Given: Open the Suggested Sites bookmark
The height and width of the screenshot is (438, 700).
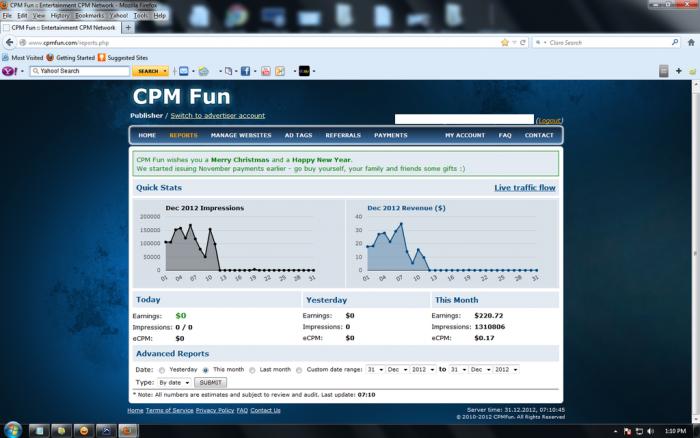Looking at the screenshot, I should point(123,58).
